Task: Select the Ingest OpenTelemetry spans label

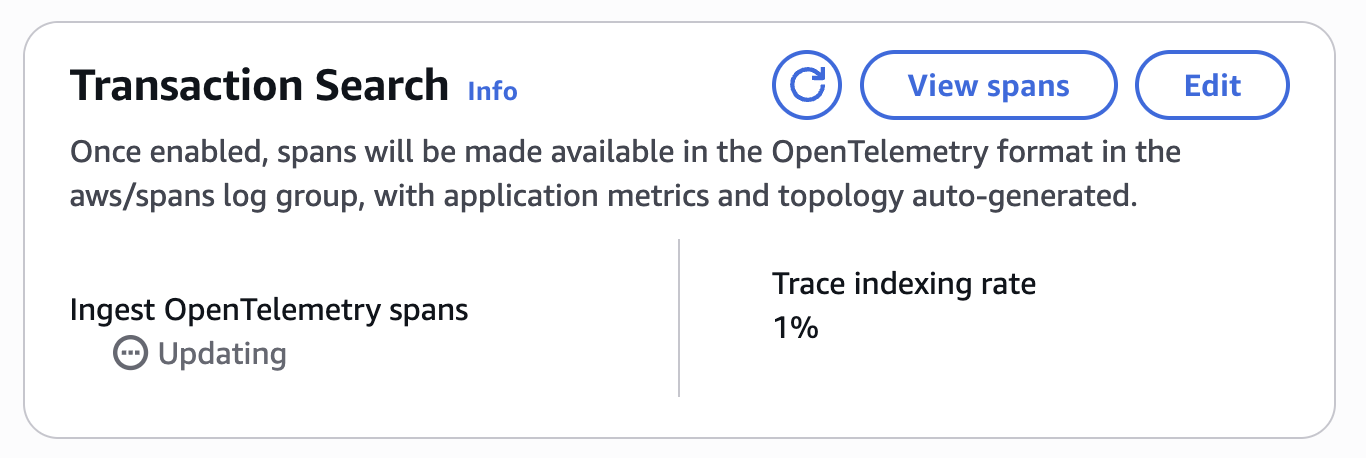Action: coord(269,310)
